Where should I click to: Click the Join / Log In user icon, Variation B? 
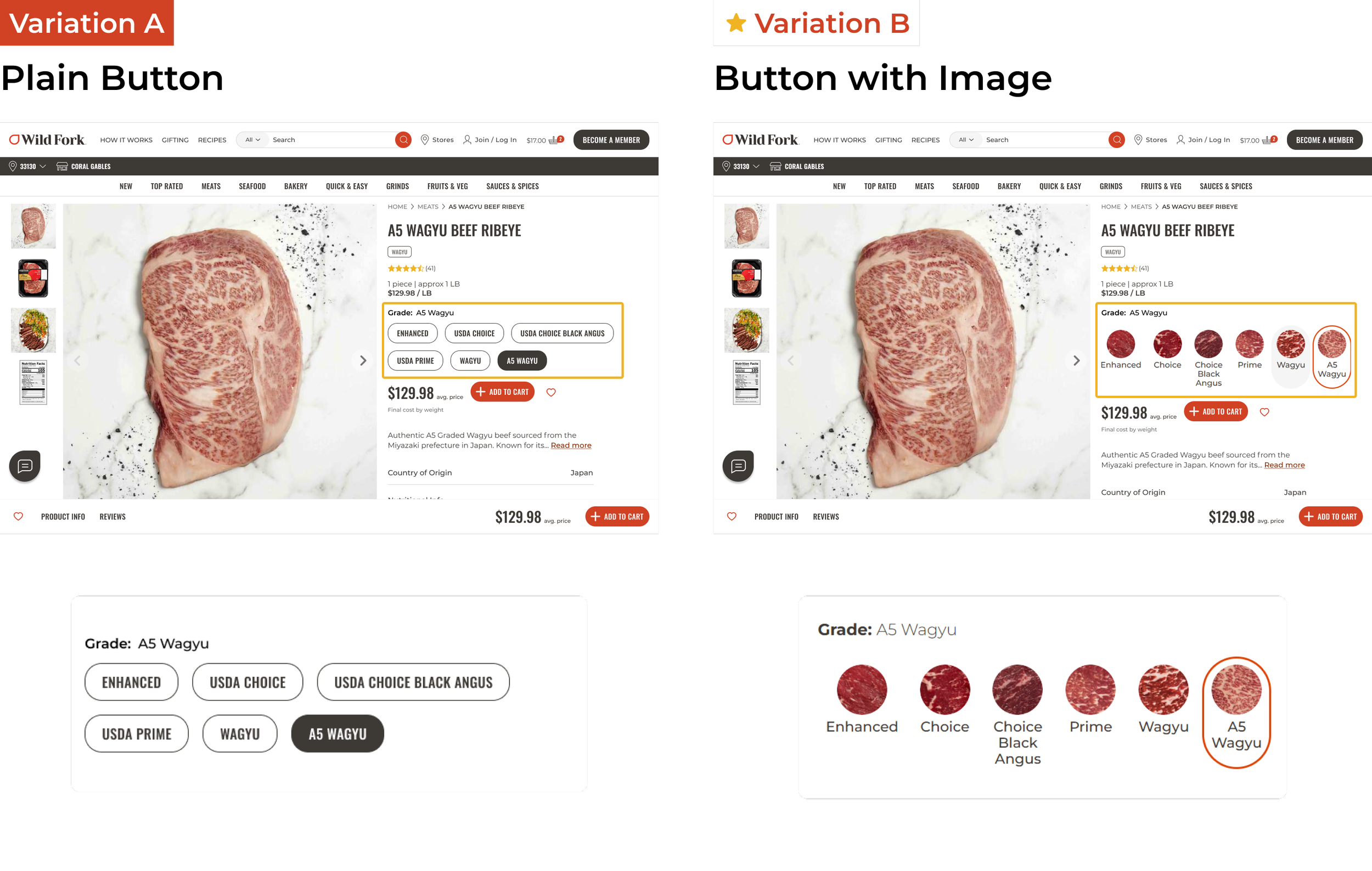(x=1180, y=139)
